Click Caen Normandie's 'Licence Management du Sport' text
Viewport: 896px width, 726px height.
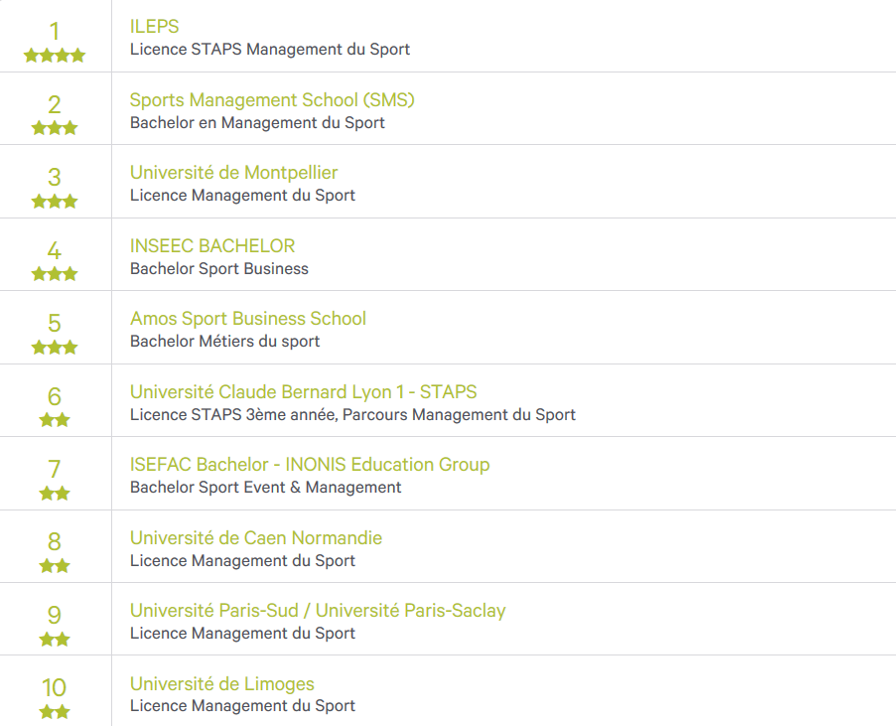pyautogui.click(x=242, y=561)
